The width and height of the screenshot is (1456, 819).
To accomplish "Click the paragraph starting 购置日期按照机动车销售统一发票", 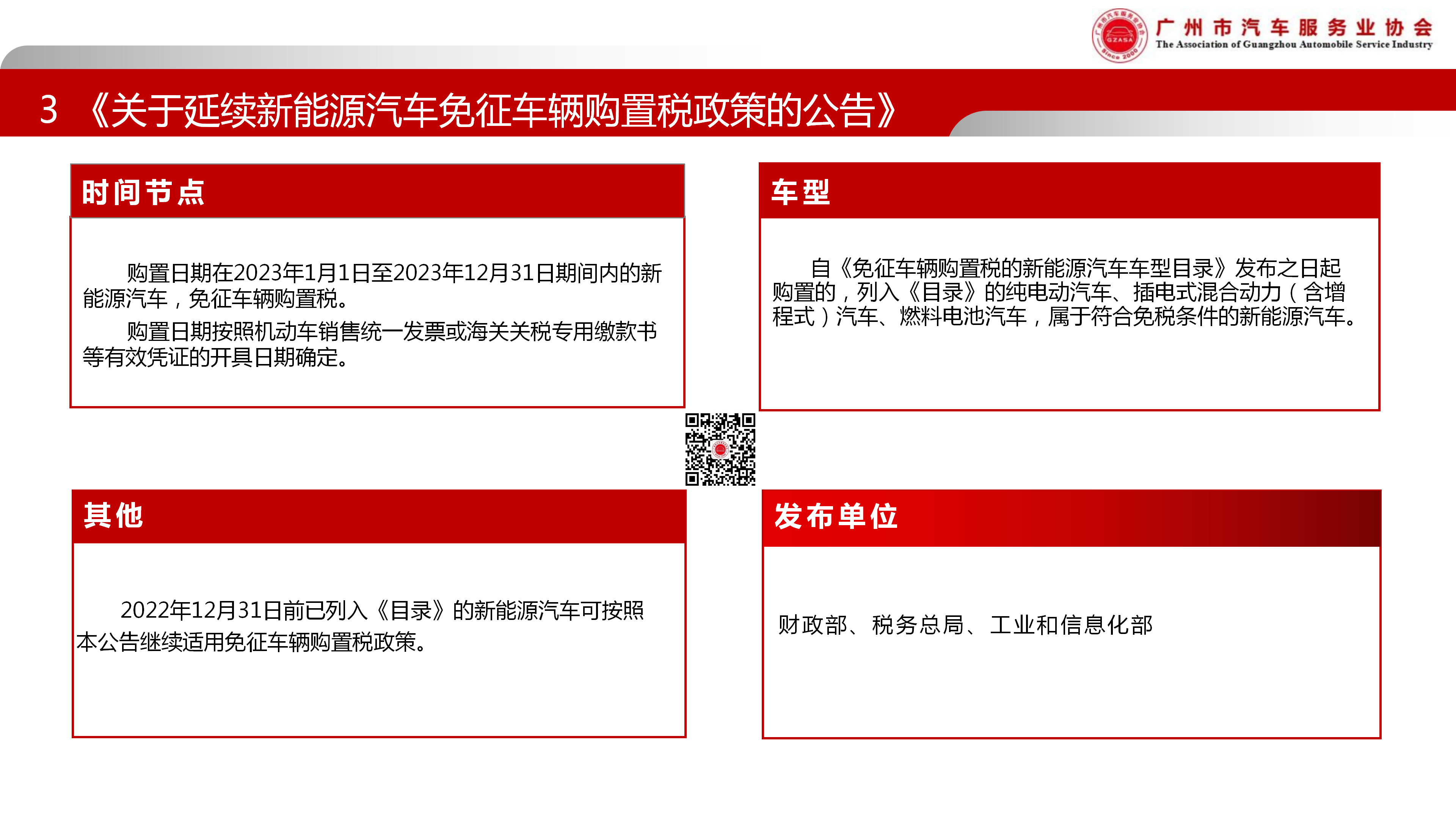I will 370,344.
